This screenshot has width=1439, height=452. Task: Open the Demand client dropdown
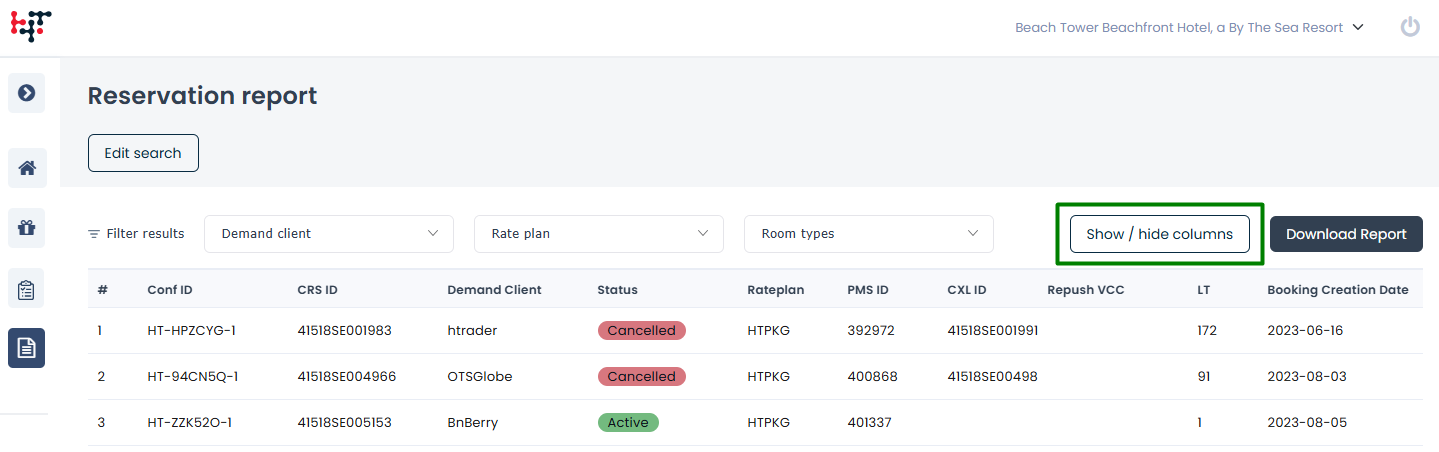(329, 234)
